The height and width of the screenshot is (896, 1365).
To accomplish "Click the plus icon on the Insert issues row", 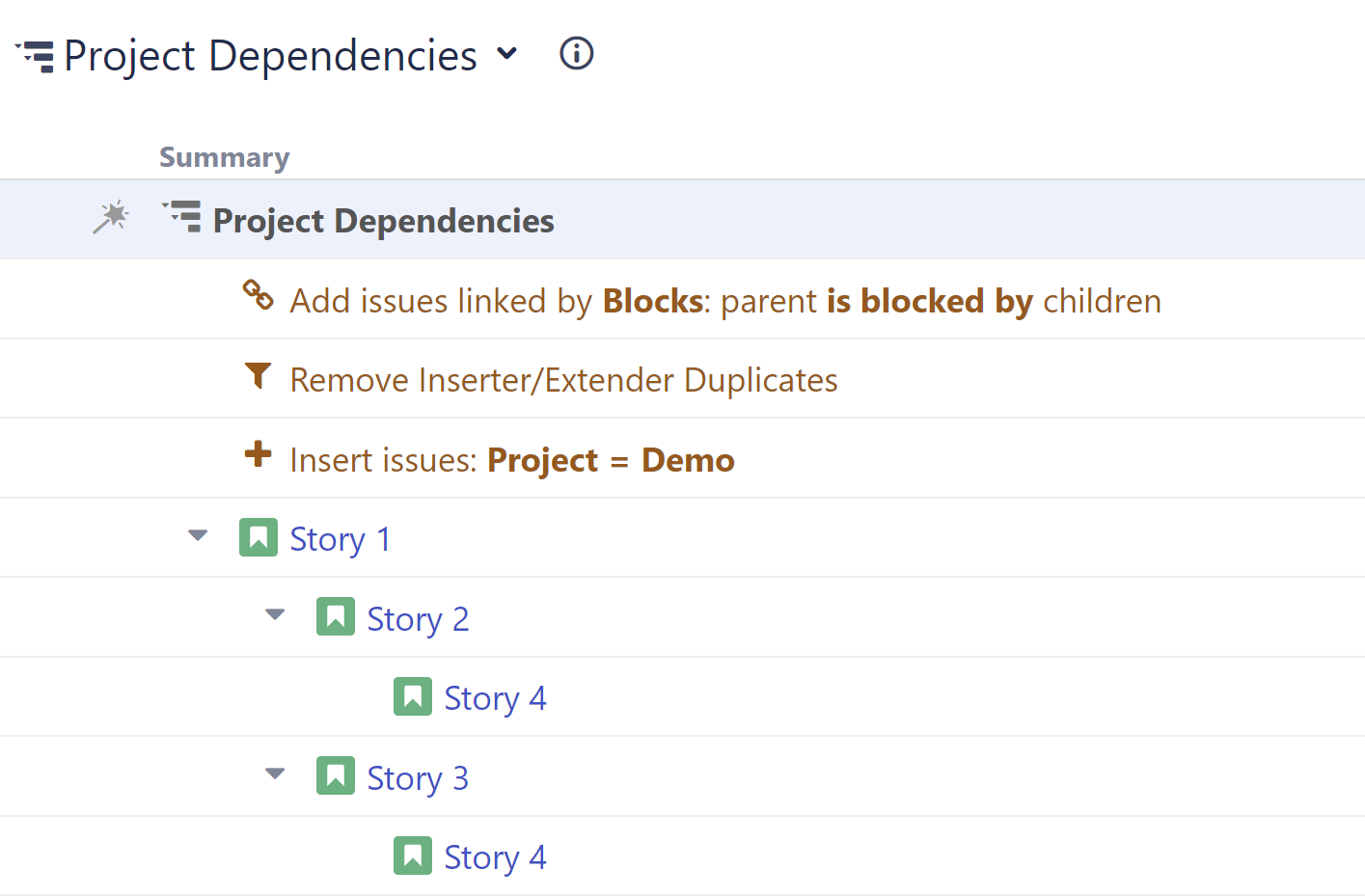I will point(258,455).
